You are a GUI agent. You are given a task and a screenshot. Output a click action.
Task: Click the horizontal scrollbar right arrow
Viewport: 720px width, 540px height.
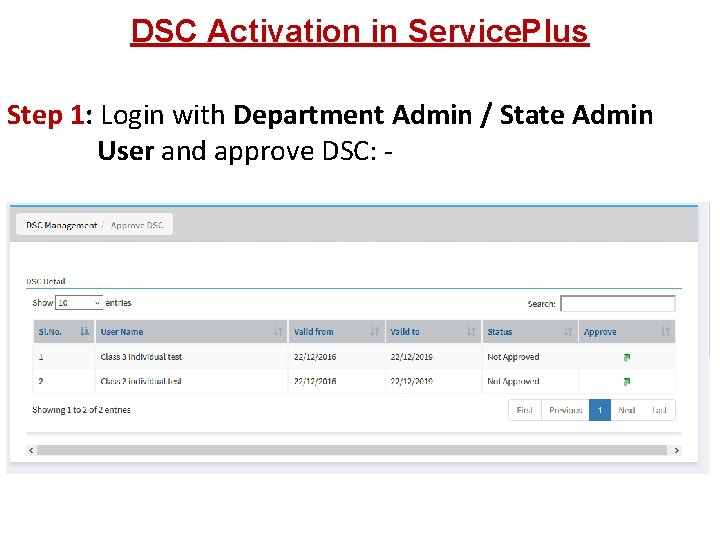pos(676,450)
